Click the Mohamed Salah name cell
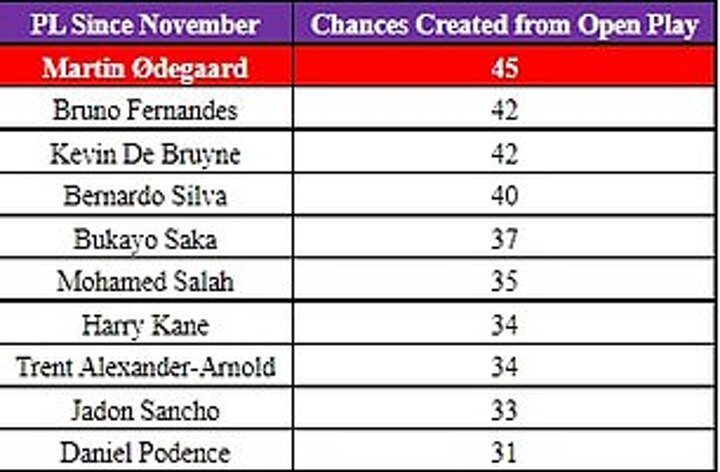This screenshot has width=720, height=472. pyautogui.click(x=146, y=282)
